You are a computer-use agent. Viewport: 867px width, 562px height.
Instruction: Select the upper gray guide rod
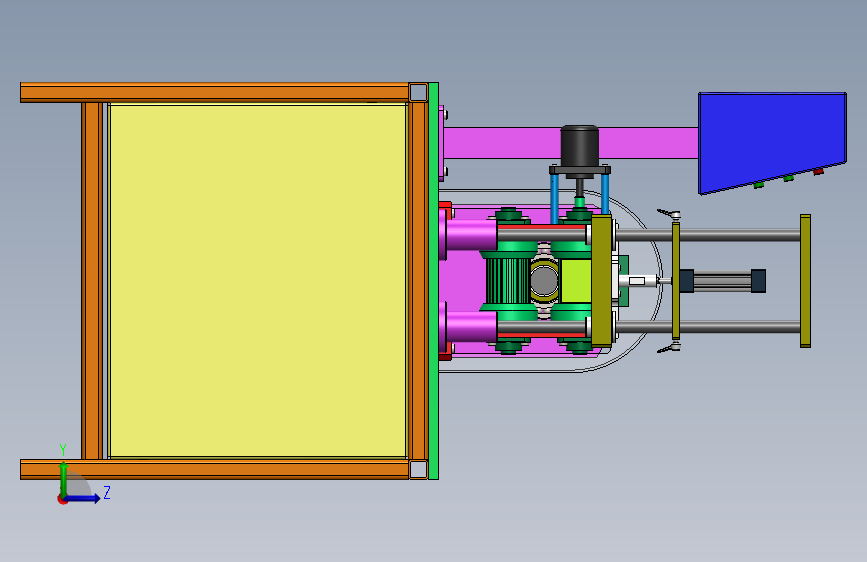tap(708, 236)
